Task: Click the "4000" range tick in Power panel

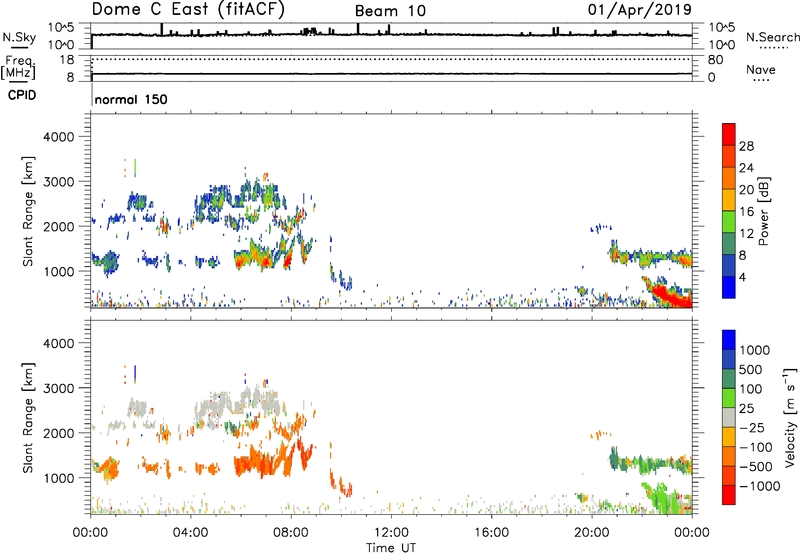Action: [x=58, y=137]
